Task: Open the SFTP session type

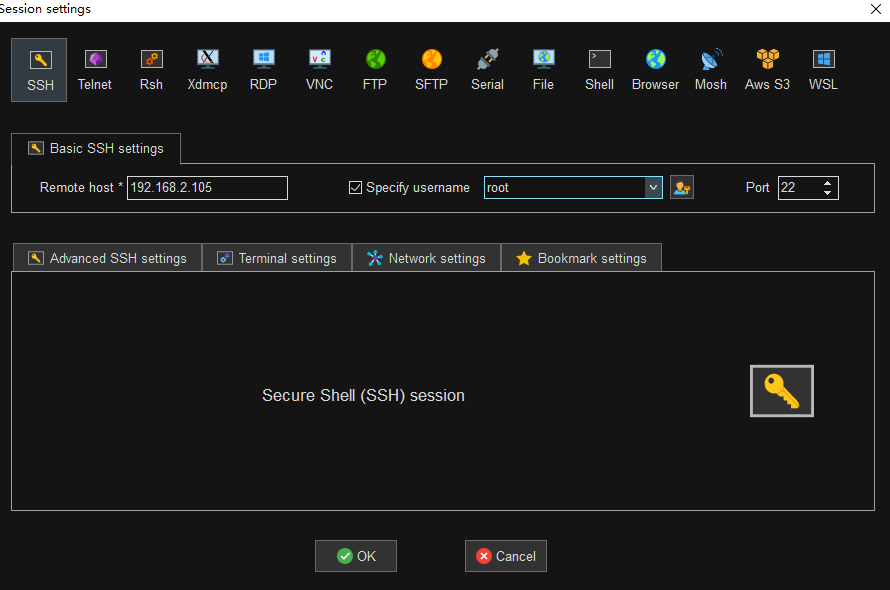Action: coord(431,70)
